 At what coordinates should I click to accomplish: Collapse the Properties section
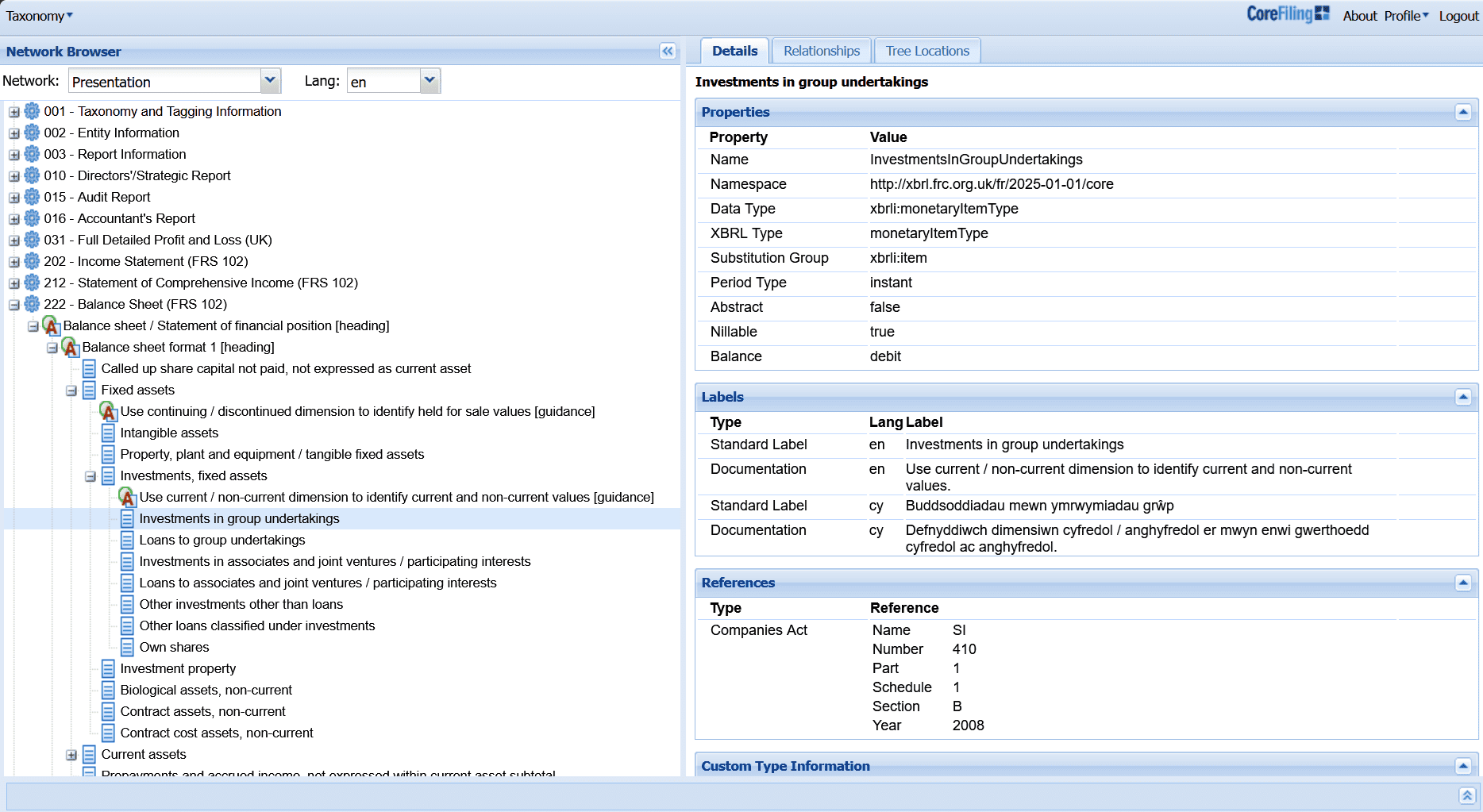tap(1463, 112)
